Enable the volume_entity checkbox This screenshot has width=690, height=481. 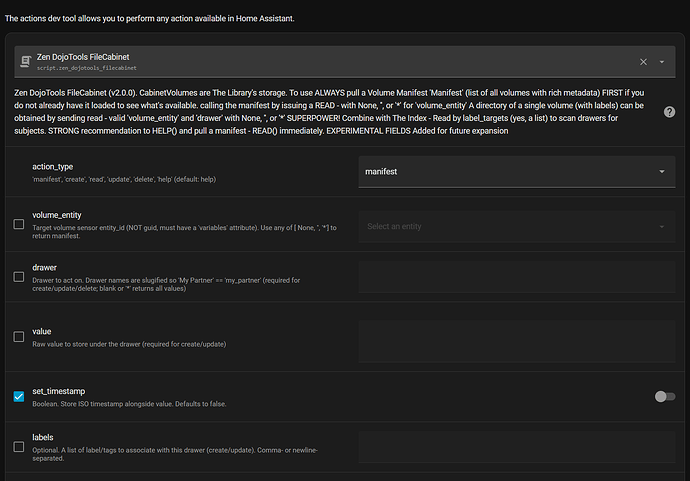tap(19, 224)
